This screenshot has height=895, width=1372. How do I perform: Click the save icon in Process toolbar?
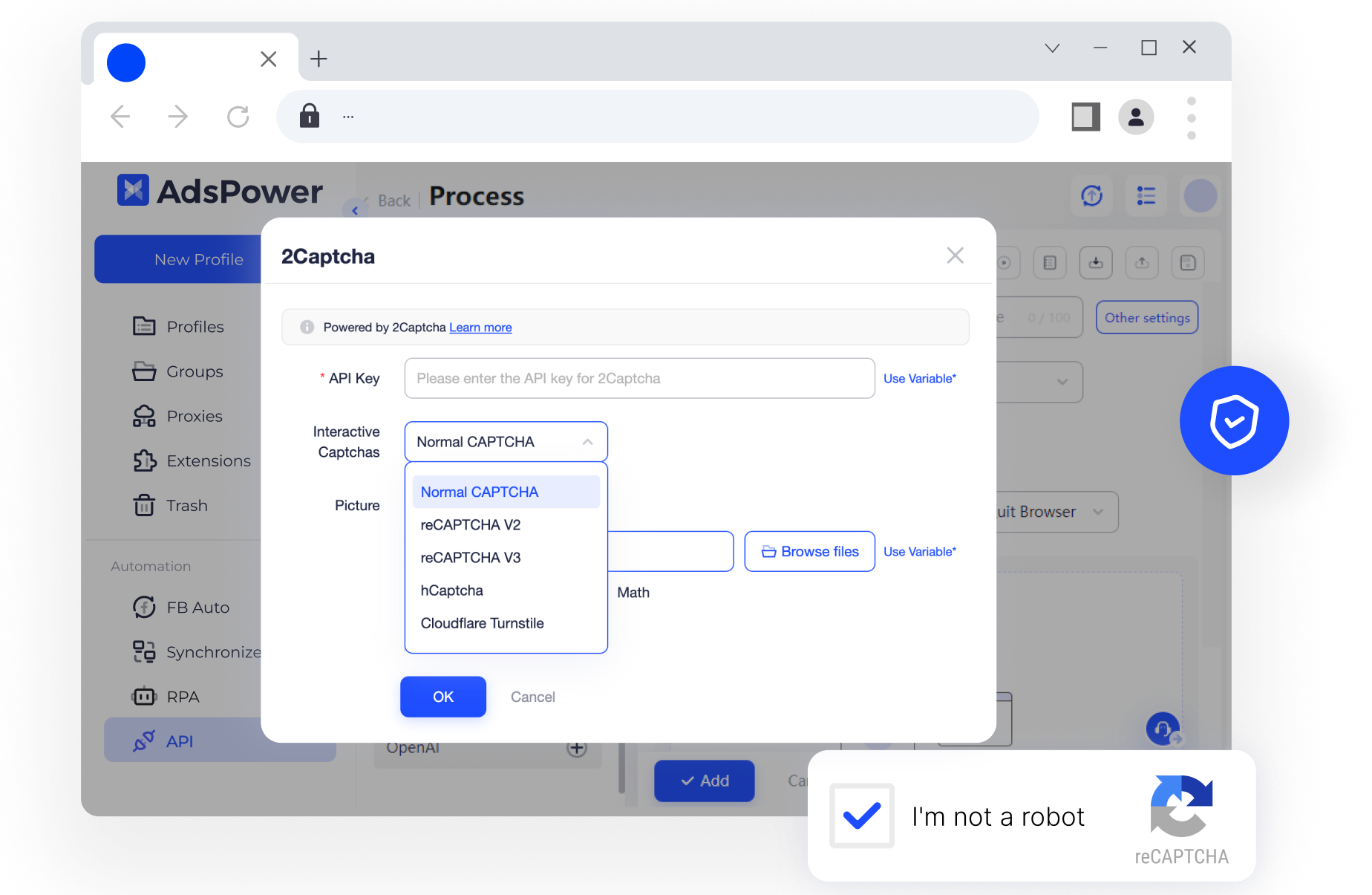click(1188, 263)
